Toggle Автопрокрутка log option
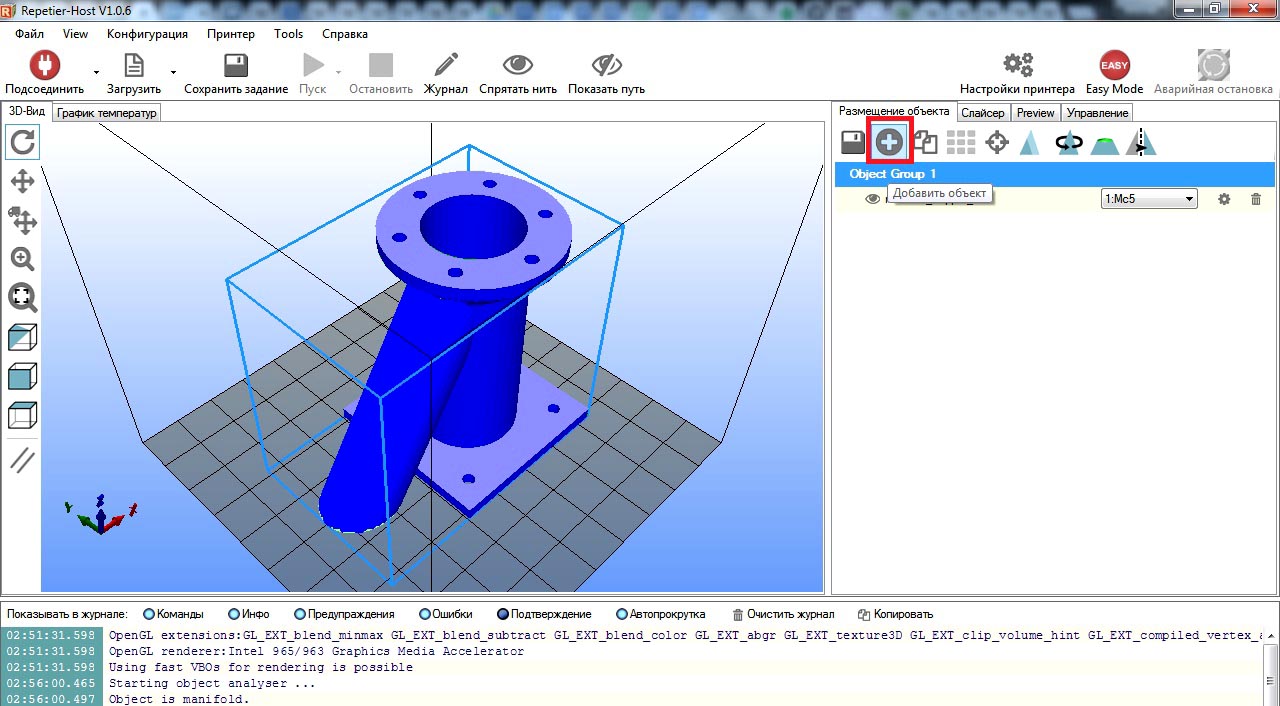The width and height of the screenshot is (1280, 706). tap(661, 614)
